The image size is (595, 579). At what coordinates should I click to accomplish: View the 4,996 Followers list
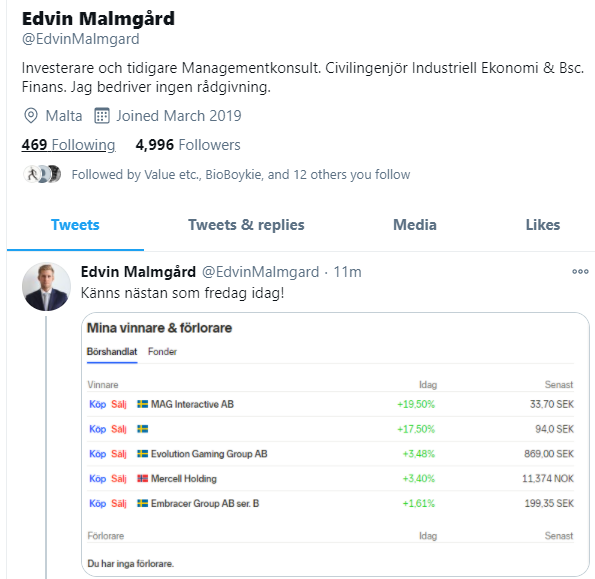tap(188, 145)
